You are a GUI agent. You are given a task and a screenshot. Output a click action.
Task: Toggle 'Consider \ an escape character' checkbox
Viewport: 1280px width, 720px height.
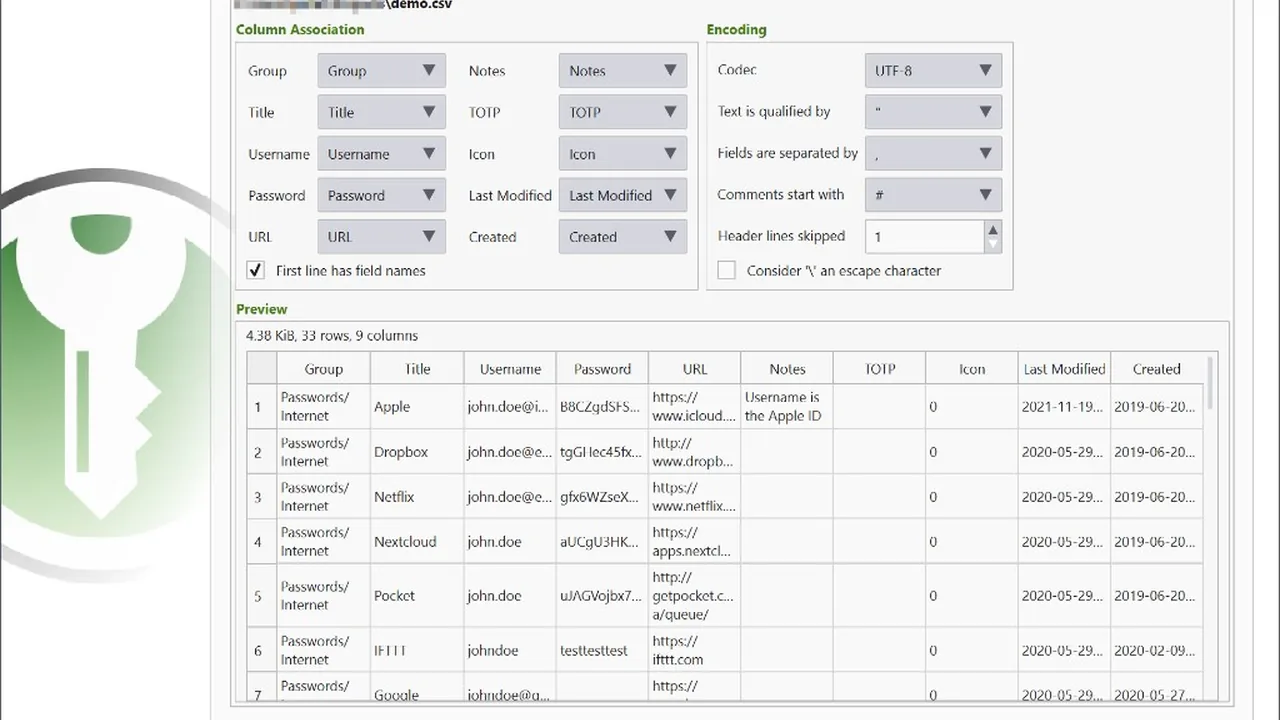click(727, 270)
